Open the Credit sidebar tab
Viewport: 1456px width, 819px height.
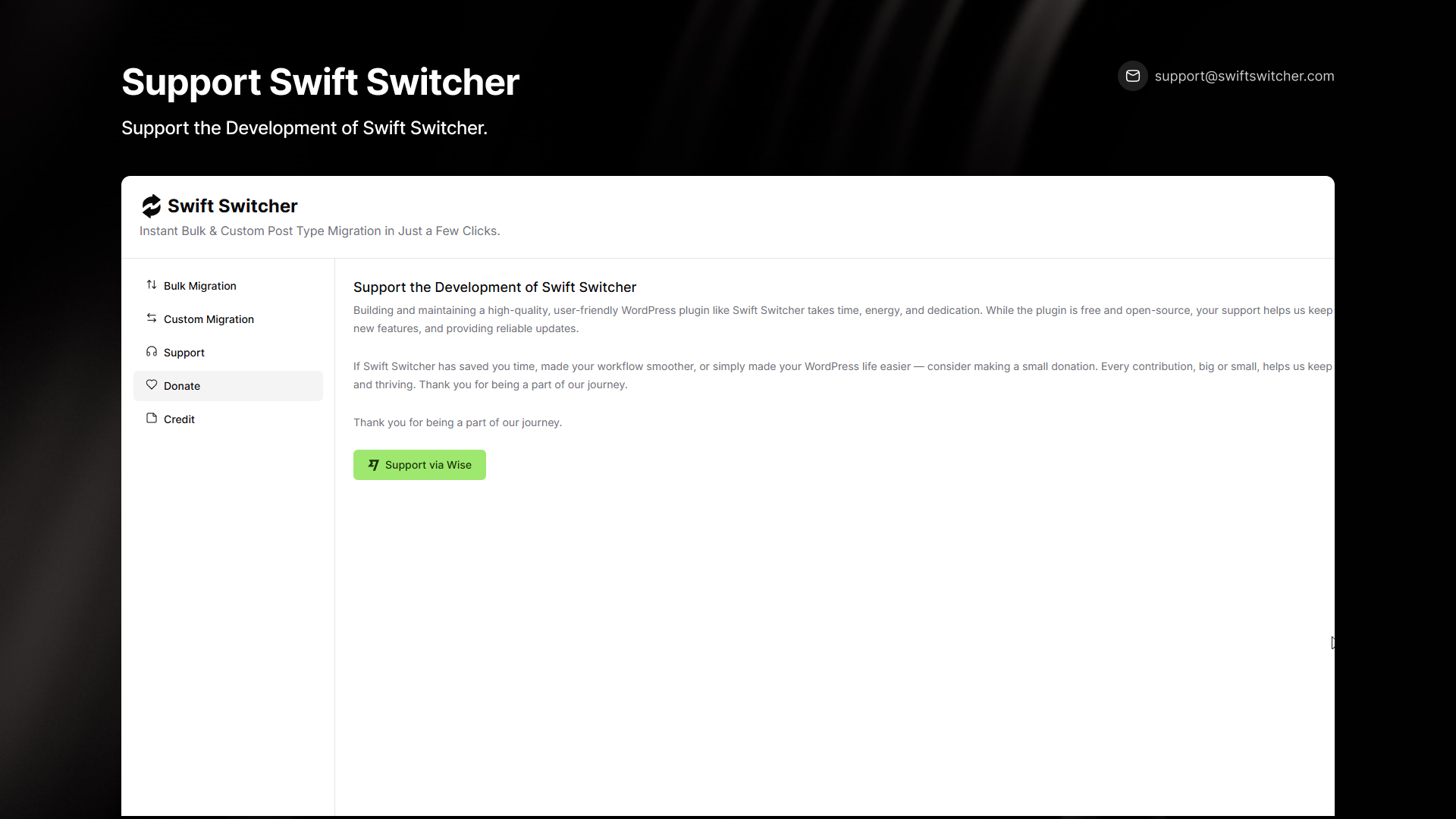(228, 419)
